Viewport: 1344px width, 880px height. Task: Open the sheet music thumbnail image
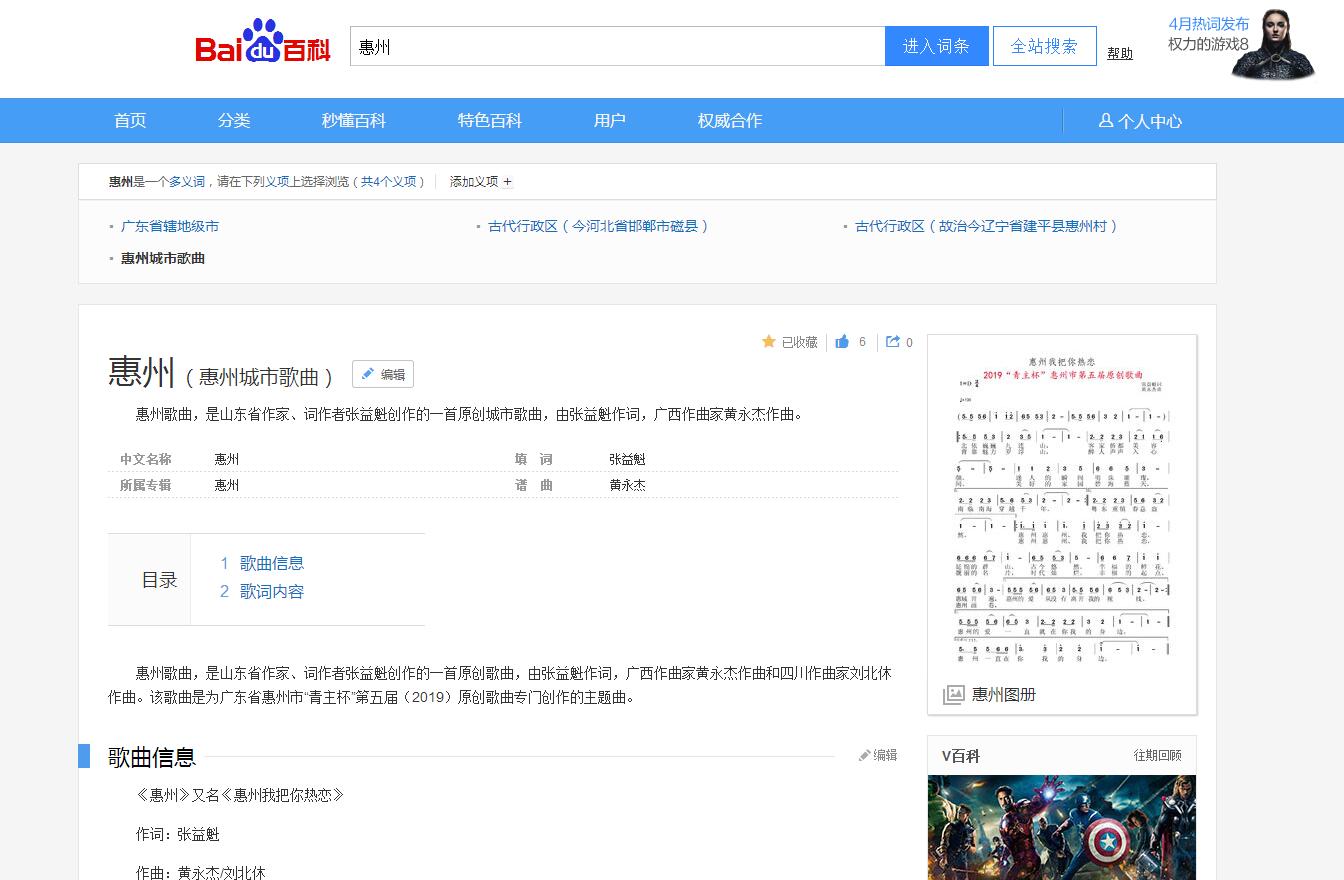pos(1061,508)
